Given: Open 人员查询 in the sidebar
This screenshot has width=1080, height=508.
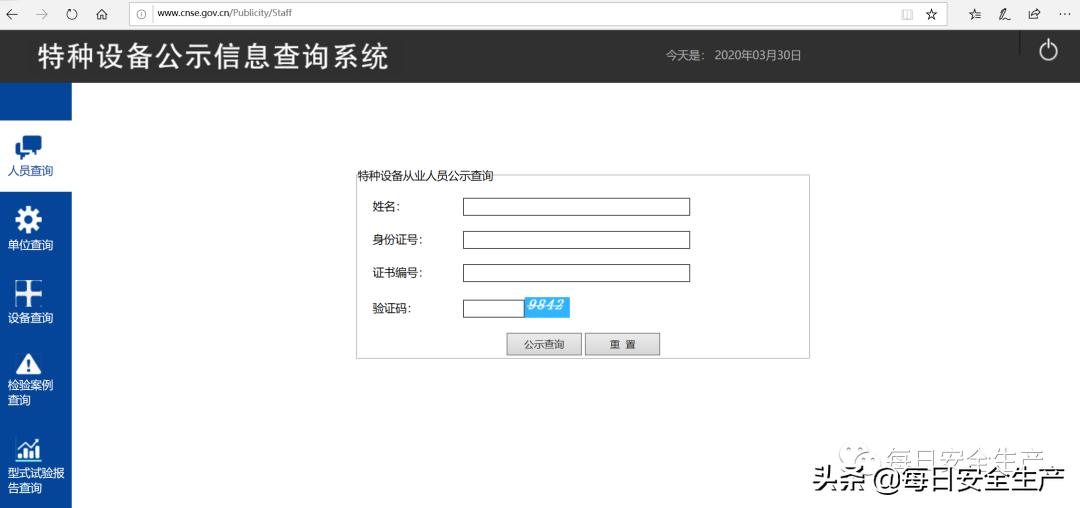Looking at the screenshot, I should point(36,157).
